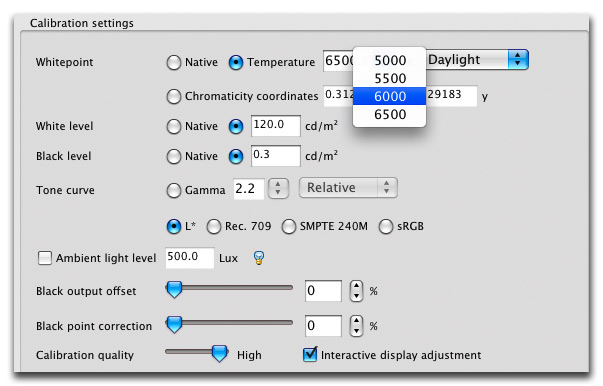Viewport: 603px width, 386px height.
Task: Select Native white level radio button
Action: pos(173,126)
